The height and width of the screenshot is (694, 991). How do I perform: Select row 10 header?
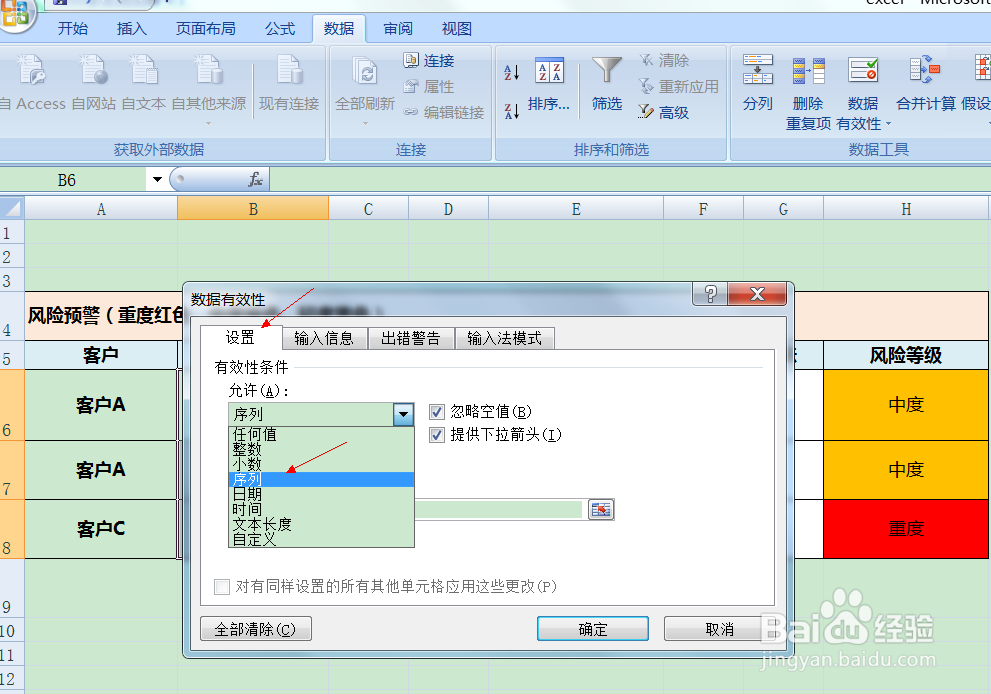[x=12, y=631]
